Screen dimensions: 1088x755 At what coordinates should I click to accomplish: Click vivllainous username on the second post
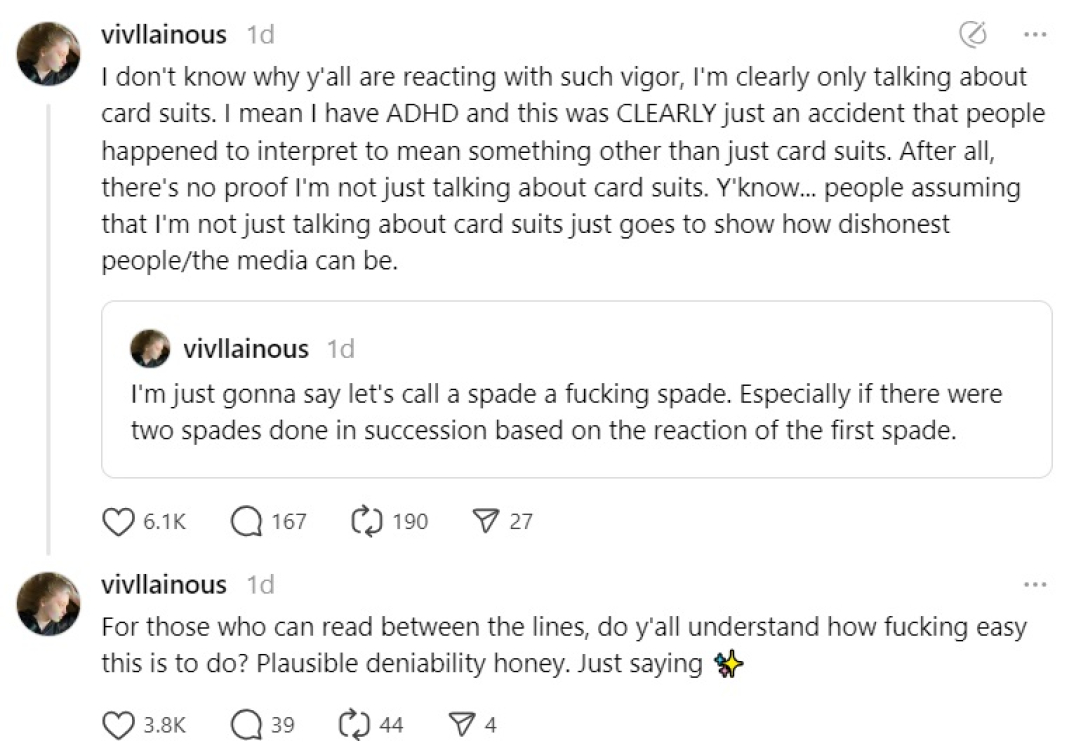[x=164, y=584]
